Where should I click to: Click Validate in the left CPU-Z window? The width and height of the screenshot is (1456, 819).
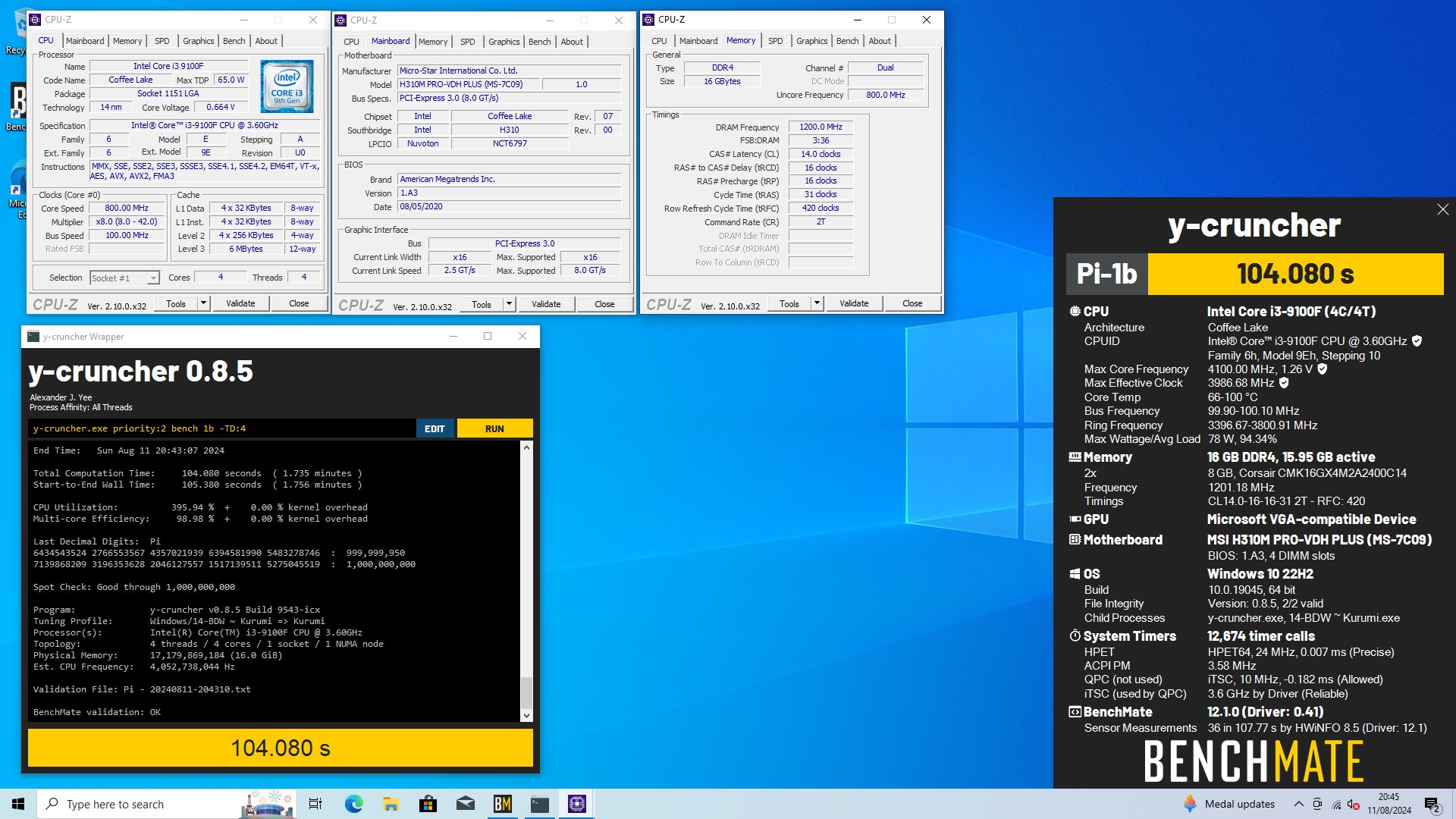[240, 303]
